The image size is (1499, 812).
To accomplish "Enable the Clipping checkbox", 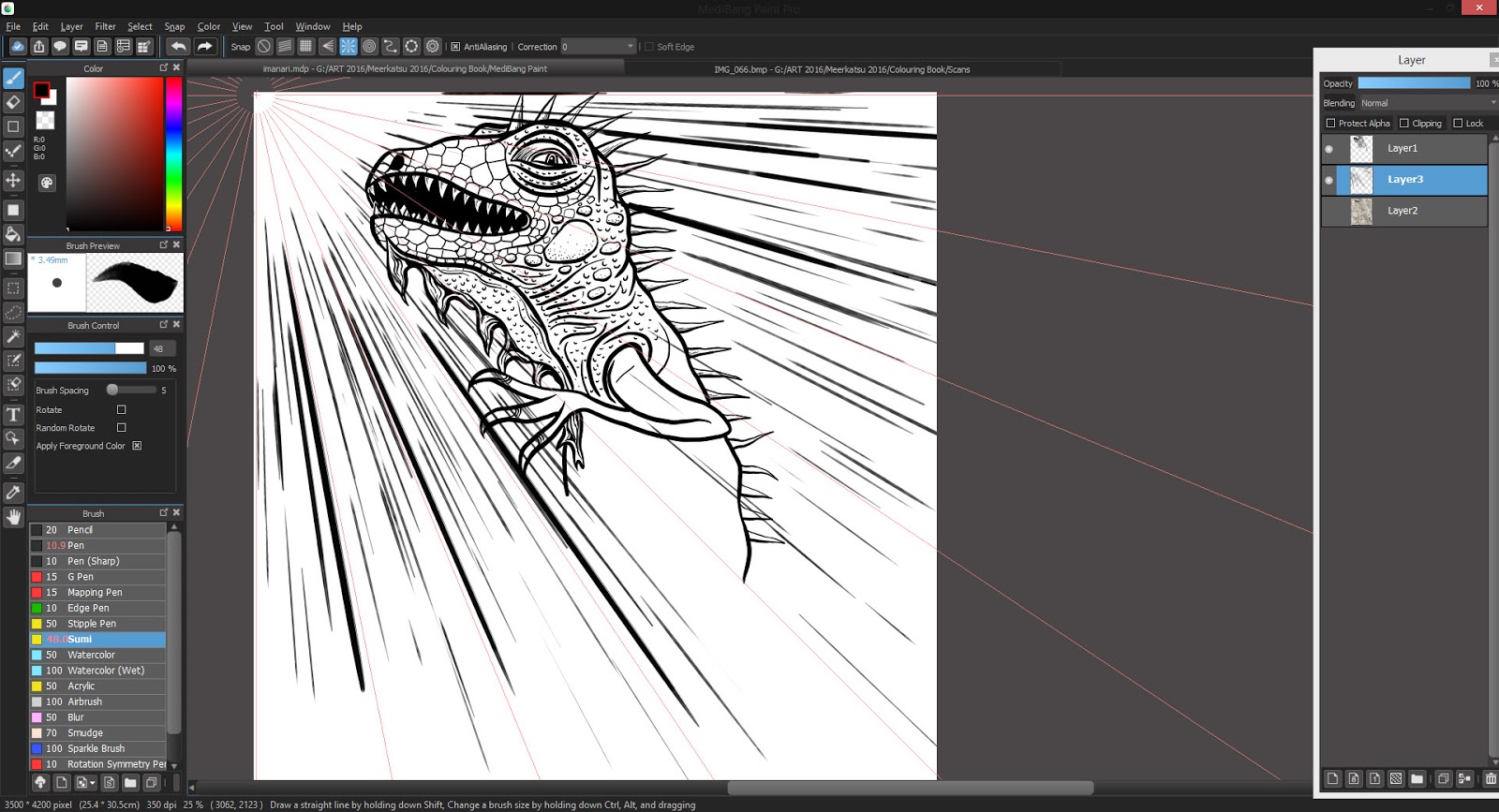I will pyautogui.click(x=1403, y=123).
